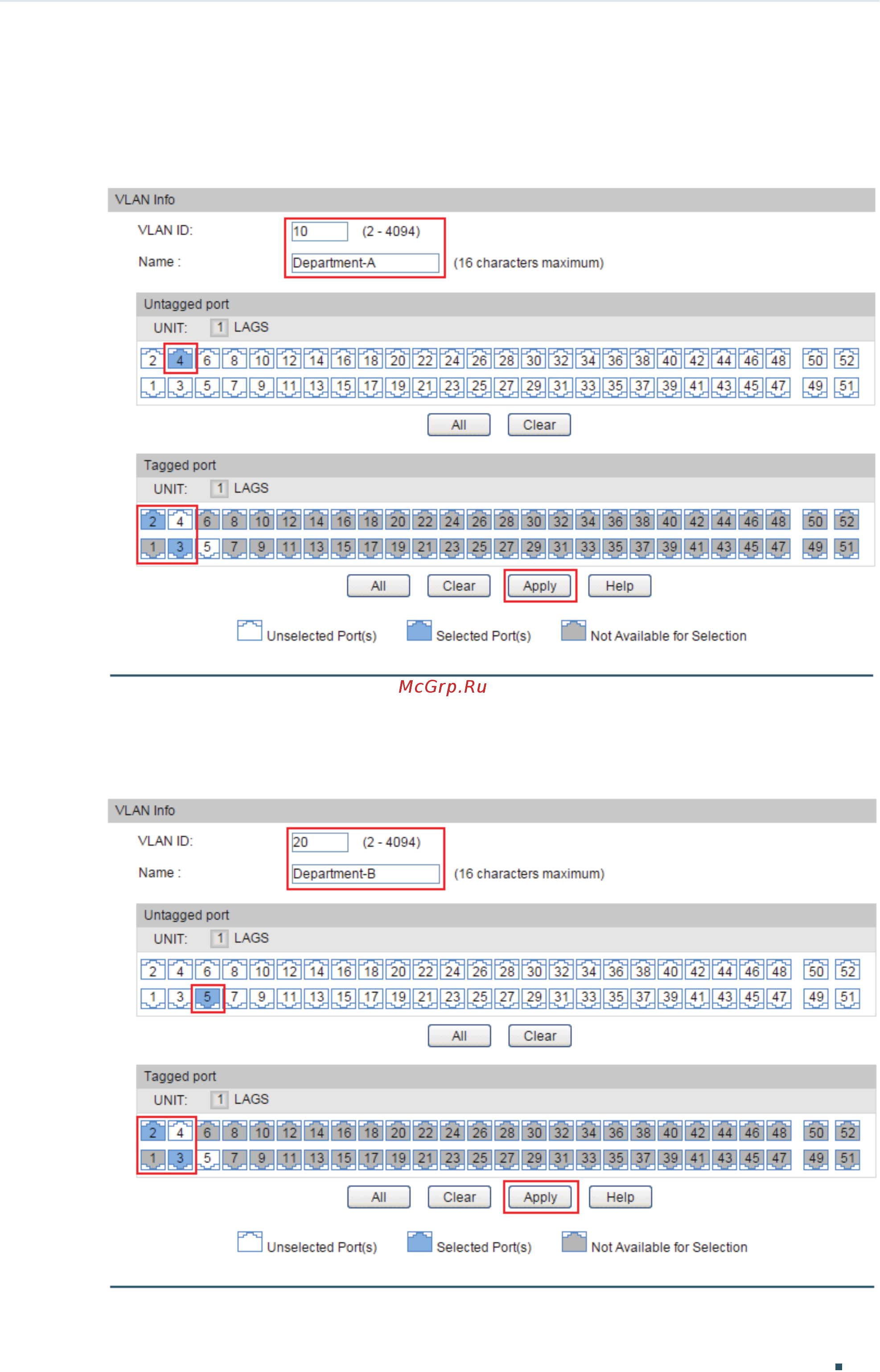Viewport: 880px width, 1372px height.
Task: Click Clear under untagged ports for Department-A
Action: (x=539, y=425)
